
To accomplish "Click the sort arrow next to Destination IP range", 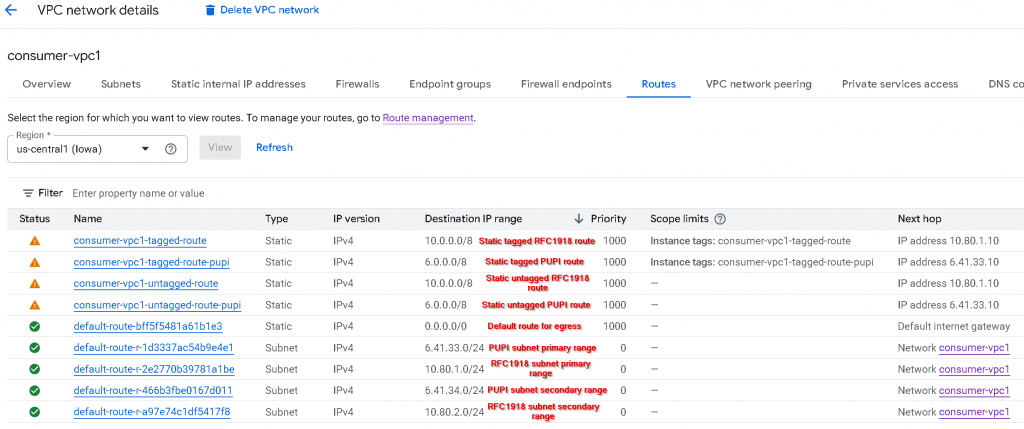I will tap(578, 219).
